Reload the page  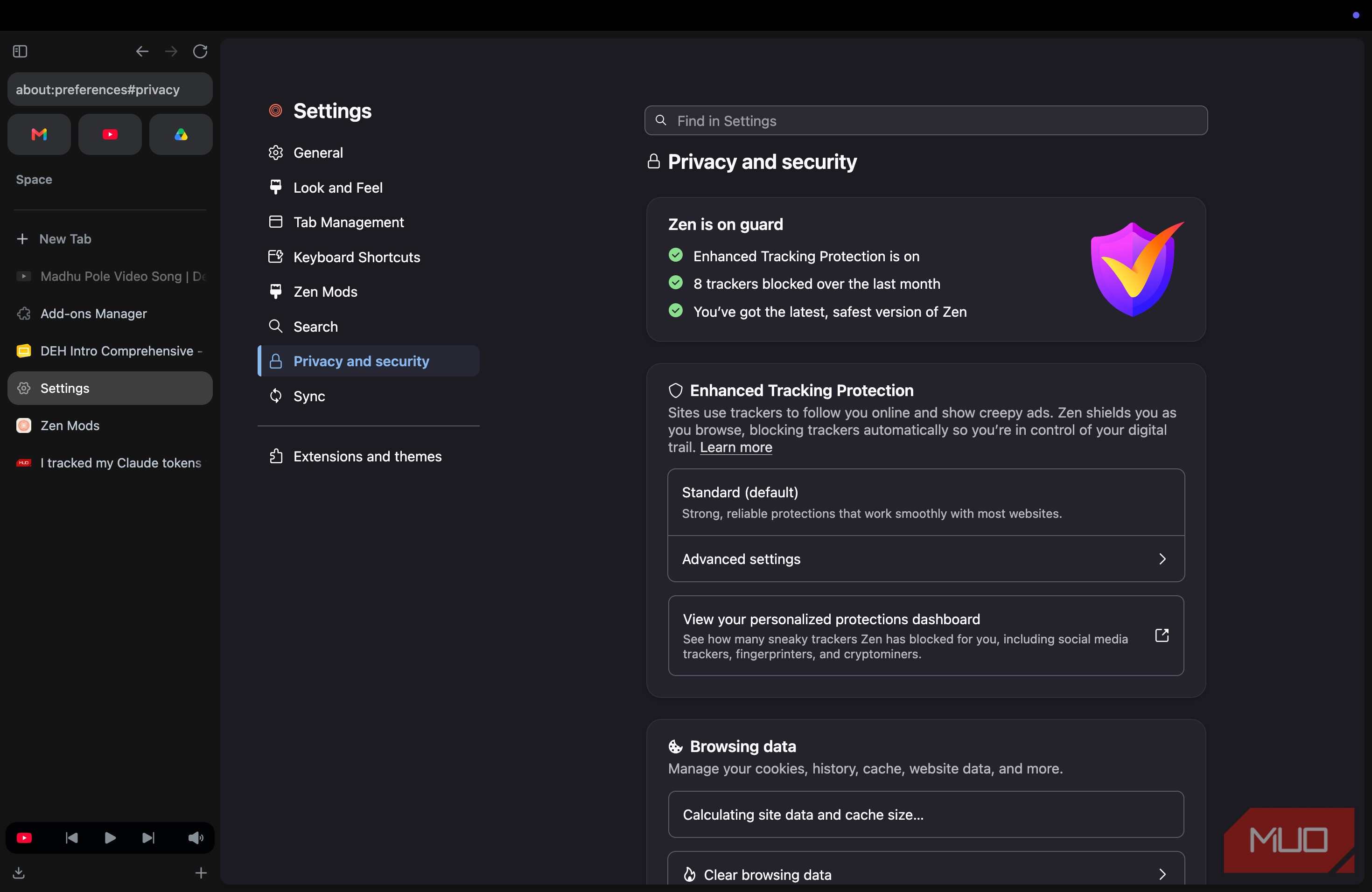pyautogui.click(x=200, y=51)
